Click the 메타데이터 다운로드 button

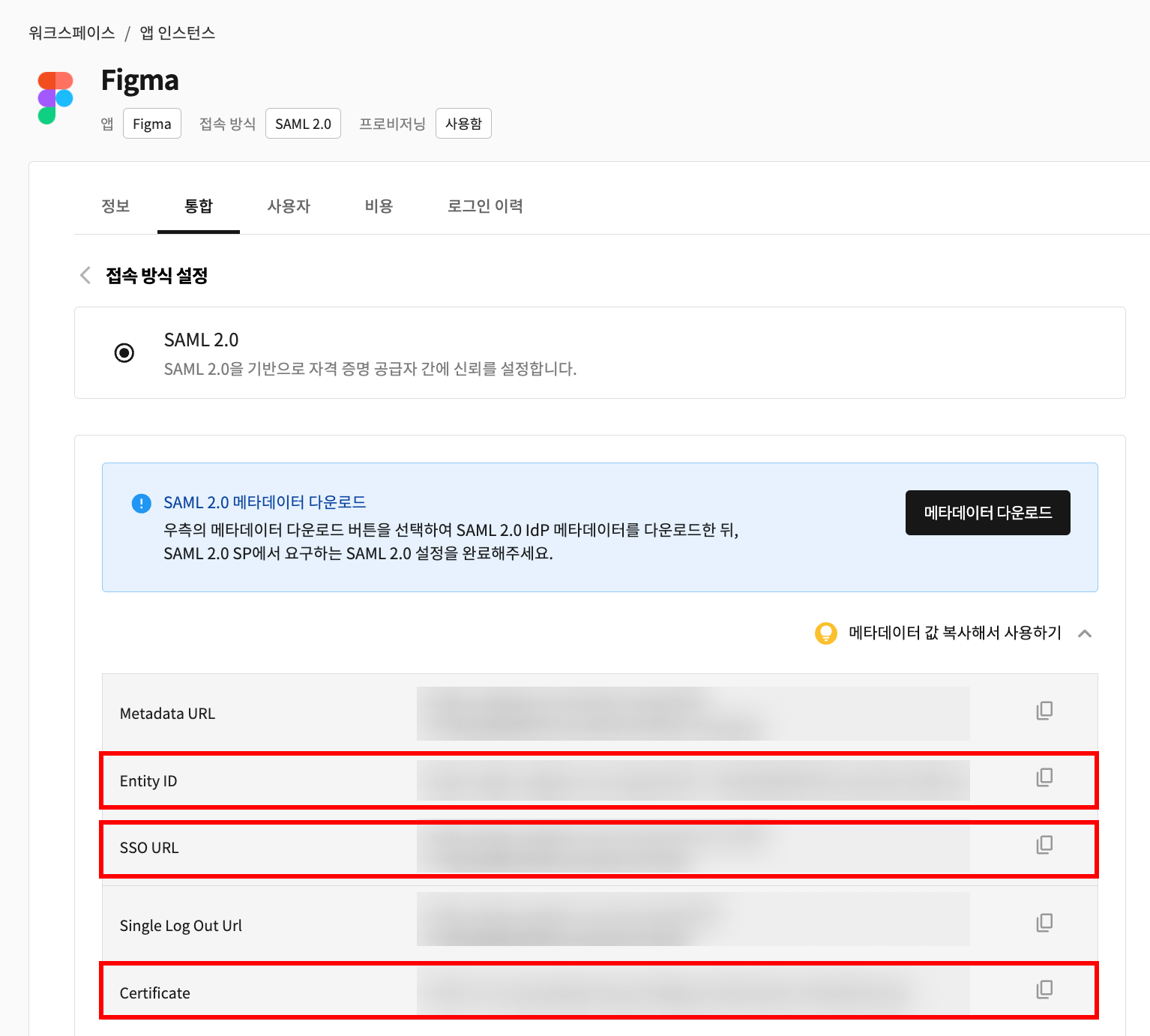(988, 513)
